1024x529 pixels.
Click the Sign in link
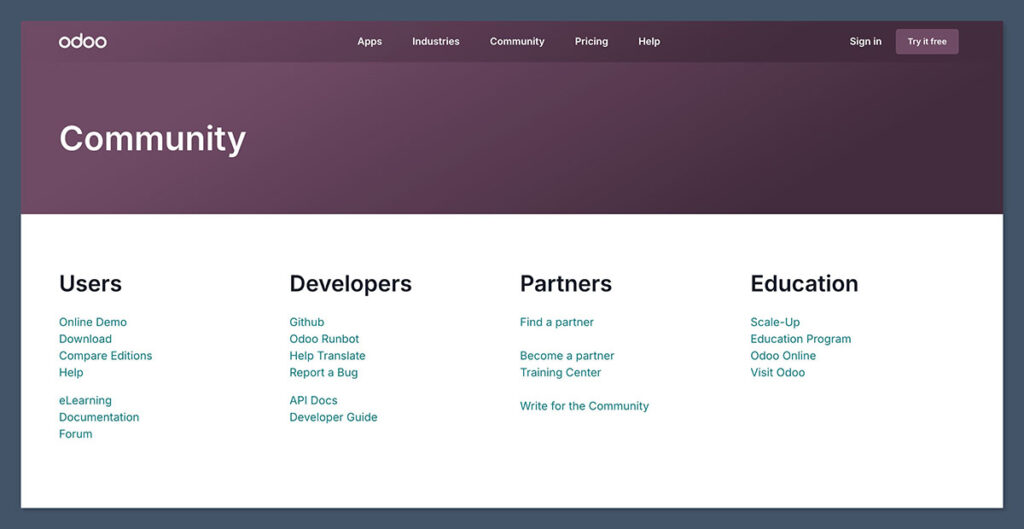click(x=865, y=41)
